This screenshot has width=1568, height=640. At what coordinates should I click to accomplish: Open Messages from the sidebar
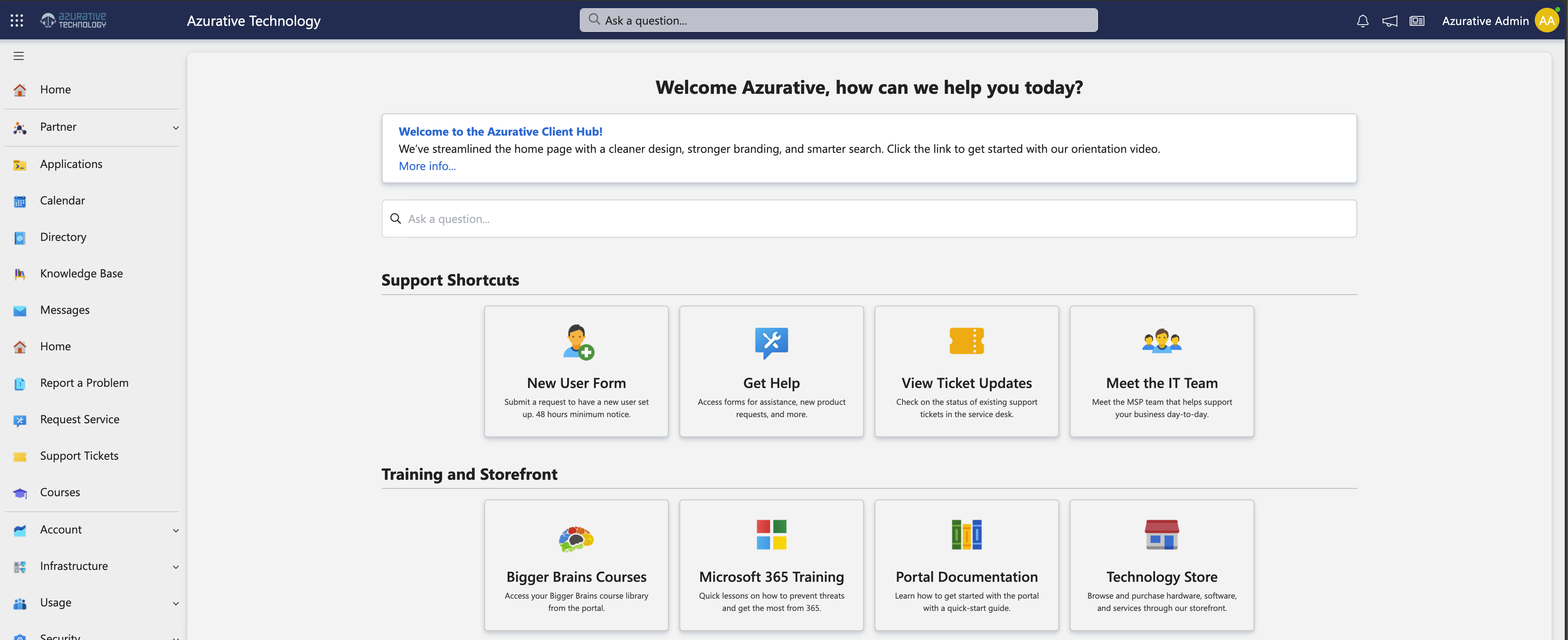pos(64,310)
